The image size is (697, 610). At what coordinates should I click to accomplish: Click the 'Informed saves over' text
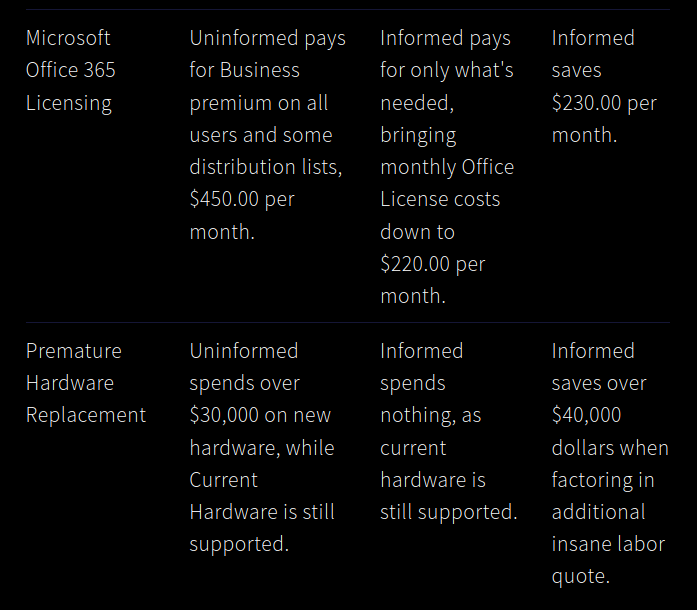point(598,367)
